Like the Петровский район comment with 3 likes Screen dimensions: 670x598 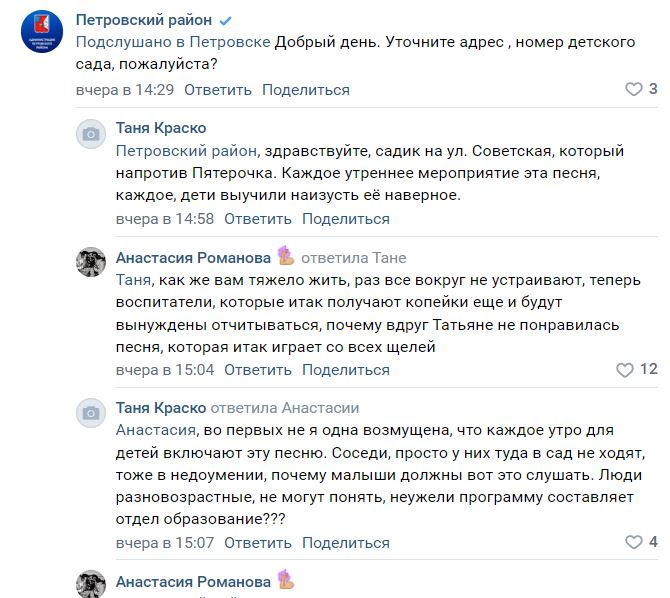click(x=633, y=89)
